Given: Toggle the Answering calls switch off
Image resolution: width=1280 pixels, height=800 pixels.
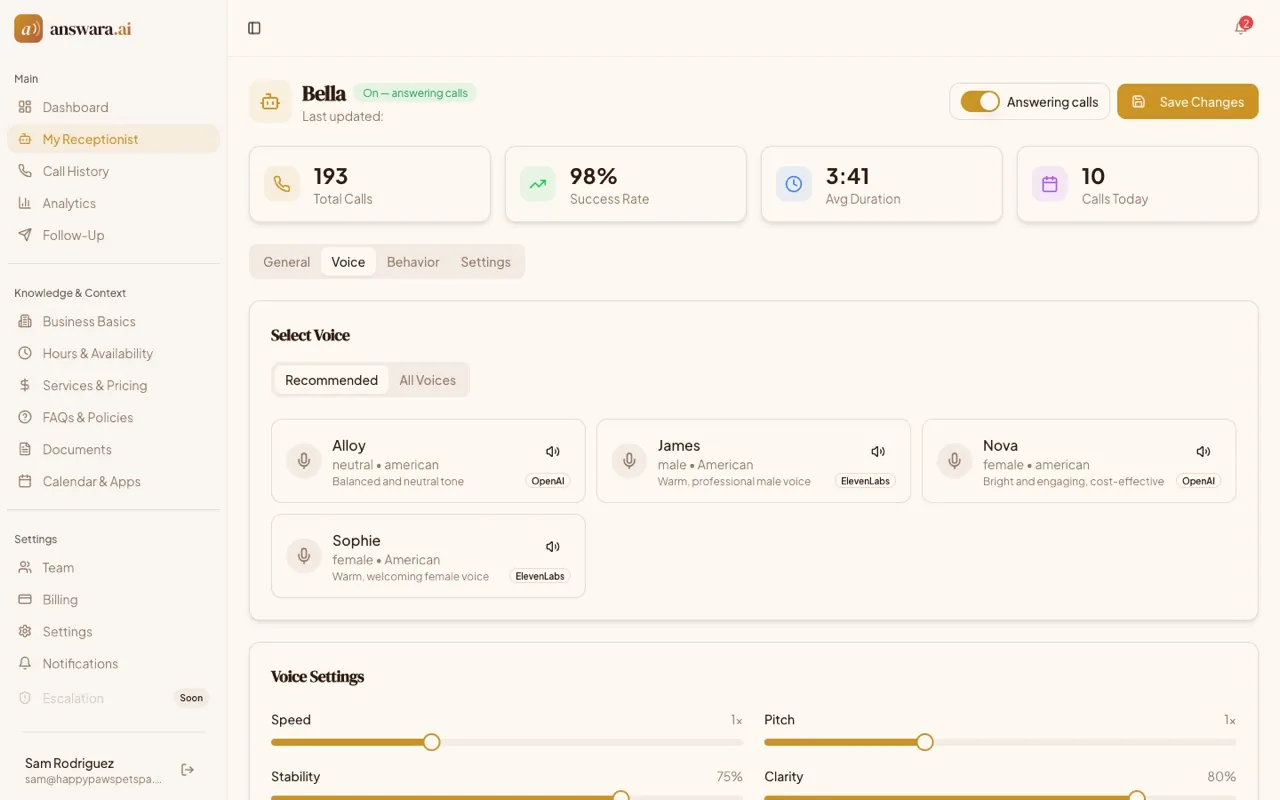Looking at the screenshot, I should (x=980, y=101).
